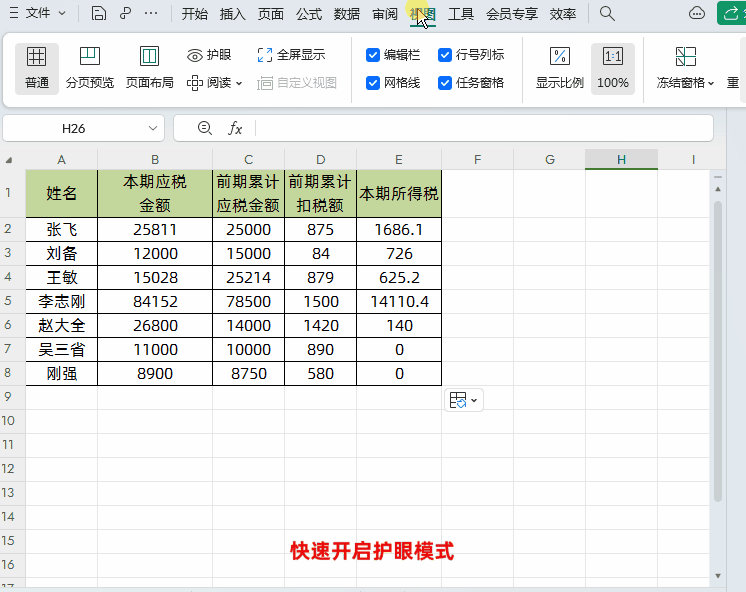Select the 姓名 header cell

61,194
